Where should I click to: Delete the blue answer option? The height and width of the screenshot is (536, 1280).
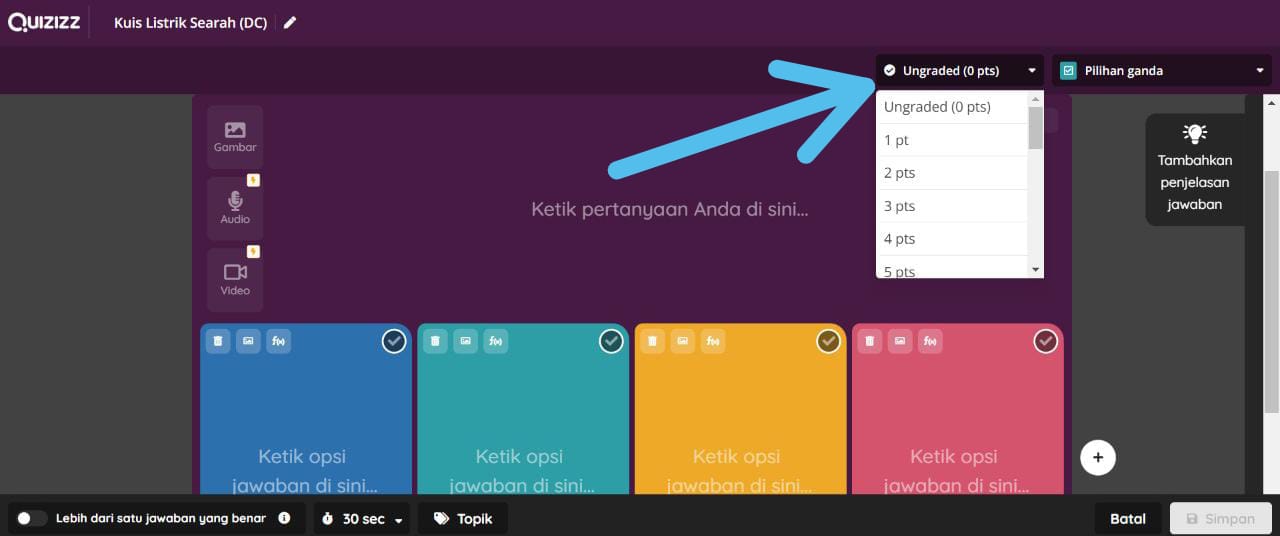coord(218,341)
